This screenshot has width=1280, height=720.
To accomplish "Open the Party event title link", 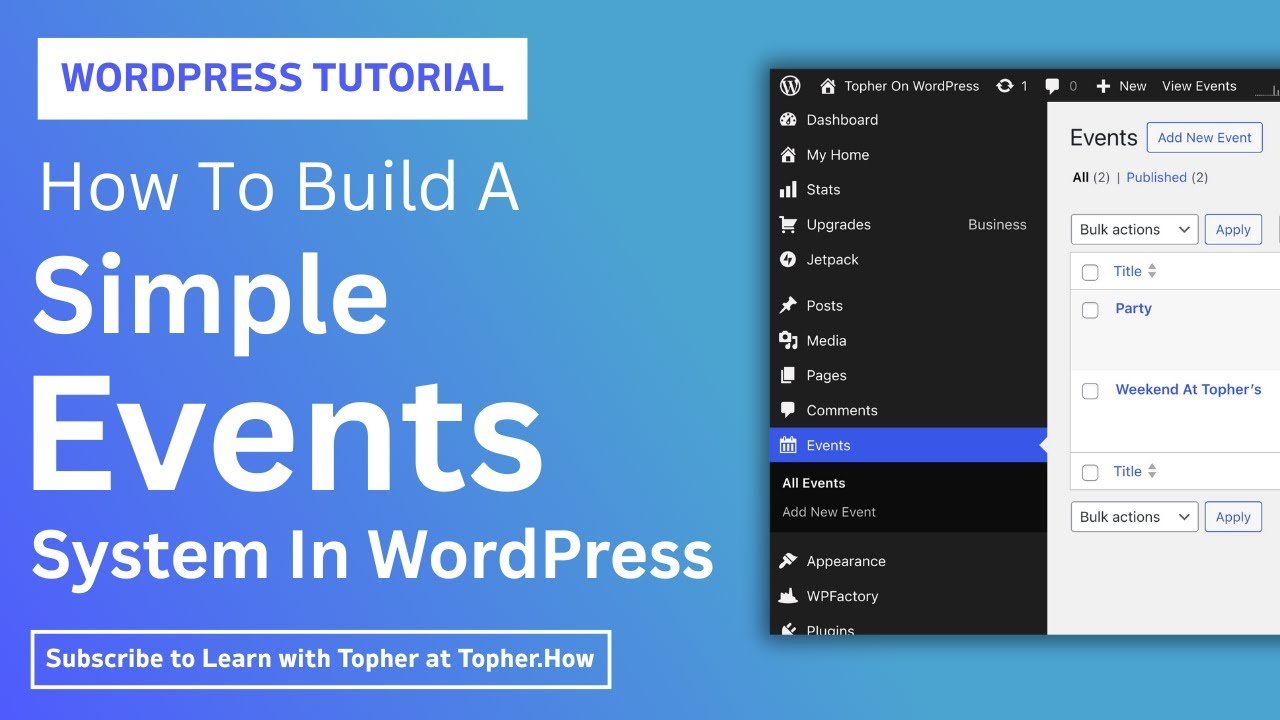I will point(1133,308).
